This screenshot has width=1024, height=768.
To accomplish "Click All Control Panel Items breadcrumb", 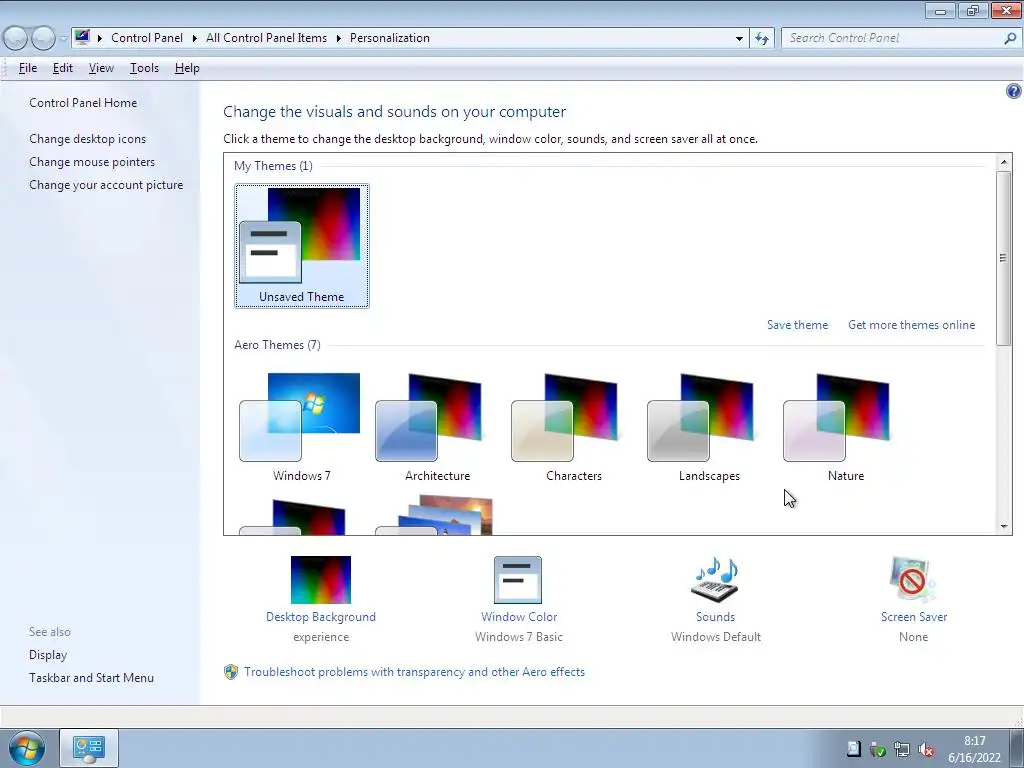I will [266, 38].
